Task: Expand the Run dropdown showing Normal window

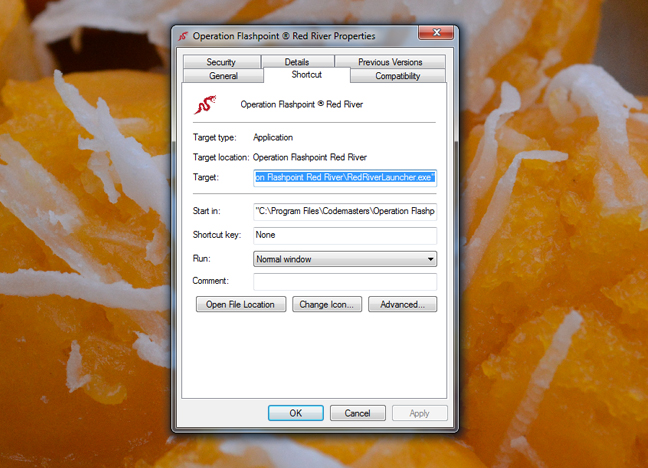Action: pos(345,259)
